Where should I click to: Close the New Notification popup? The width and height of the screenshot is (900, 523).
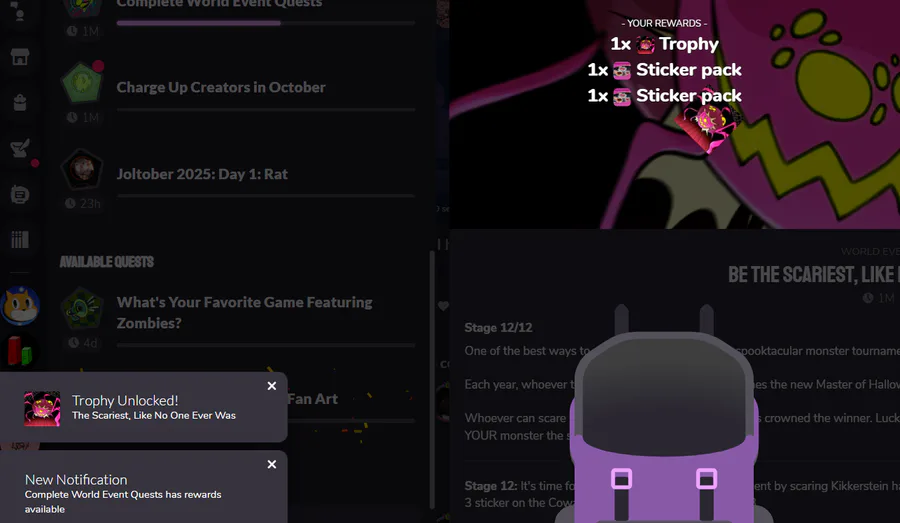(x=271, y=464)
